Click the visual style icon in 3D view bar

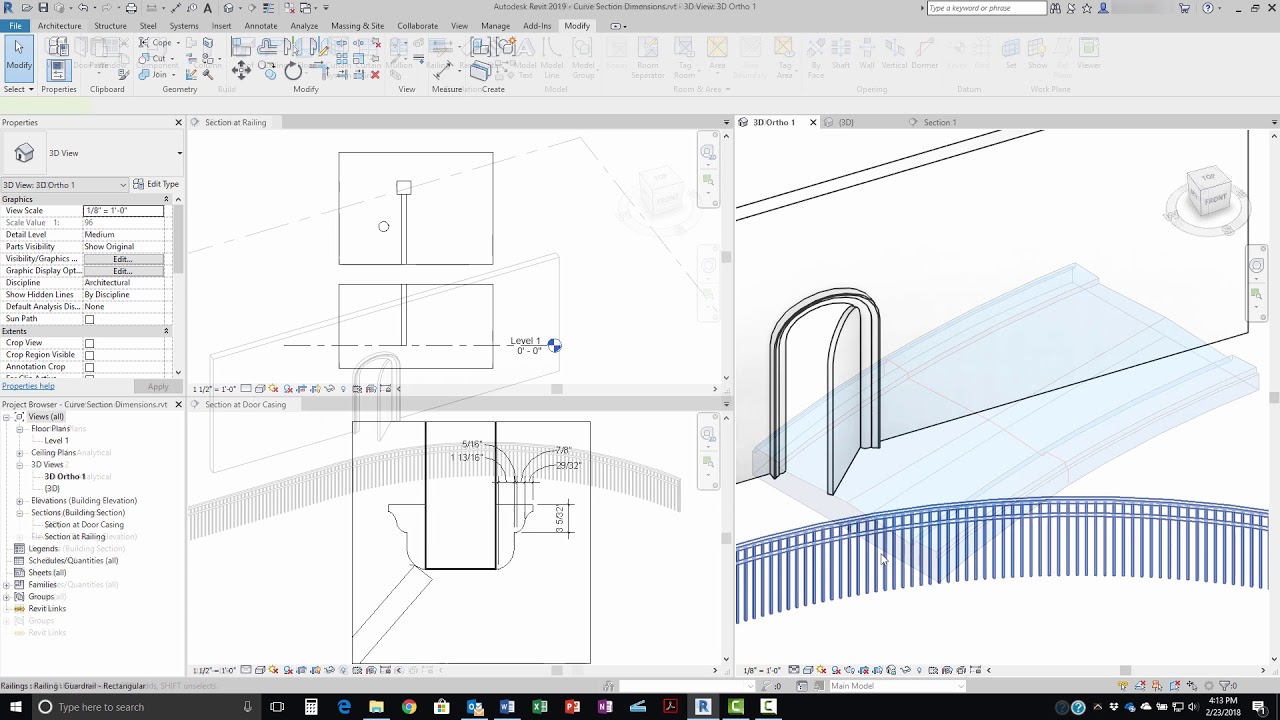[x=808, y=670]
